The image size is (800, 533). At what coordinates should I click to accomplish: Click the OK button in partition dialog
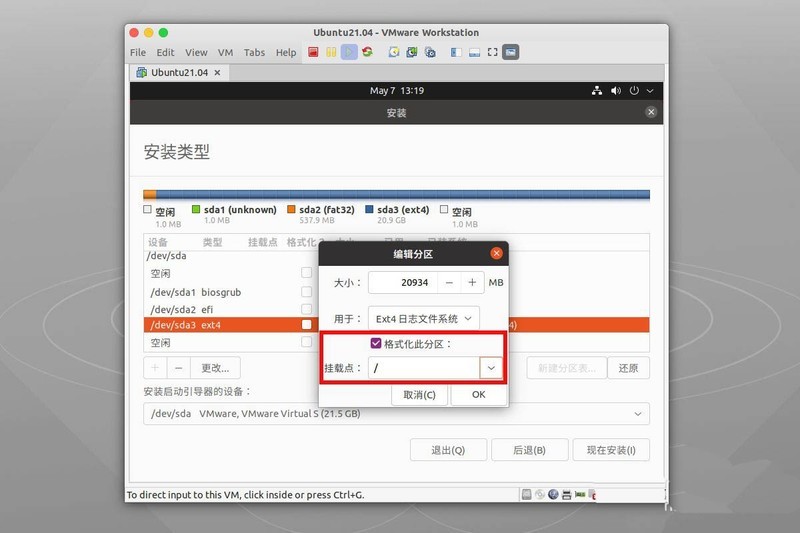(x=478, y=394)
